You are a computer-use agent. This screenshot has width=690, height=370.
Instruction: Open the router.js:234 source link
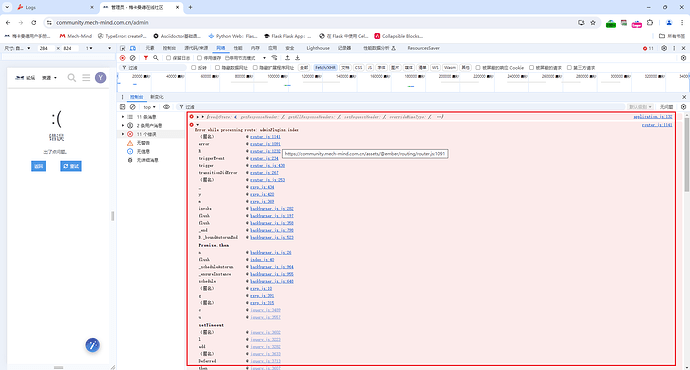tap(264, 158)
